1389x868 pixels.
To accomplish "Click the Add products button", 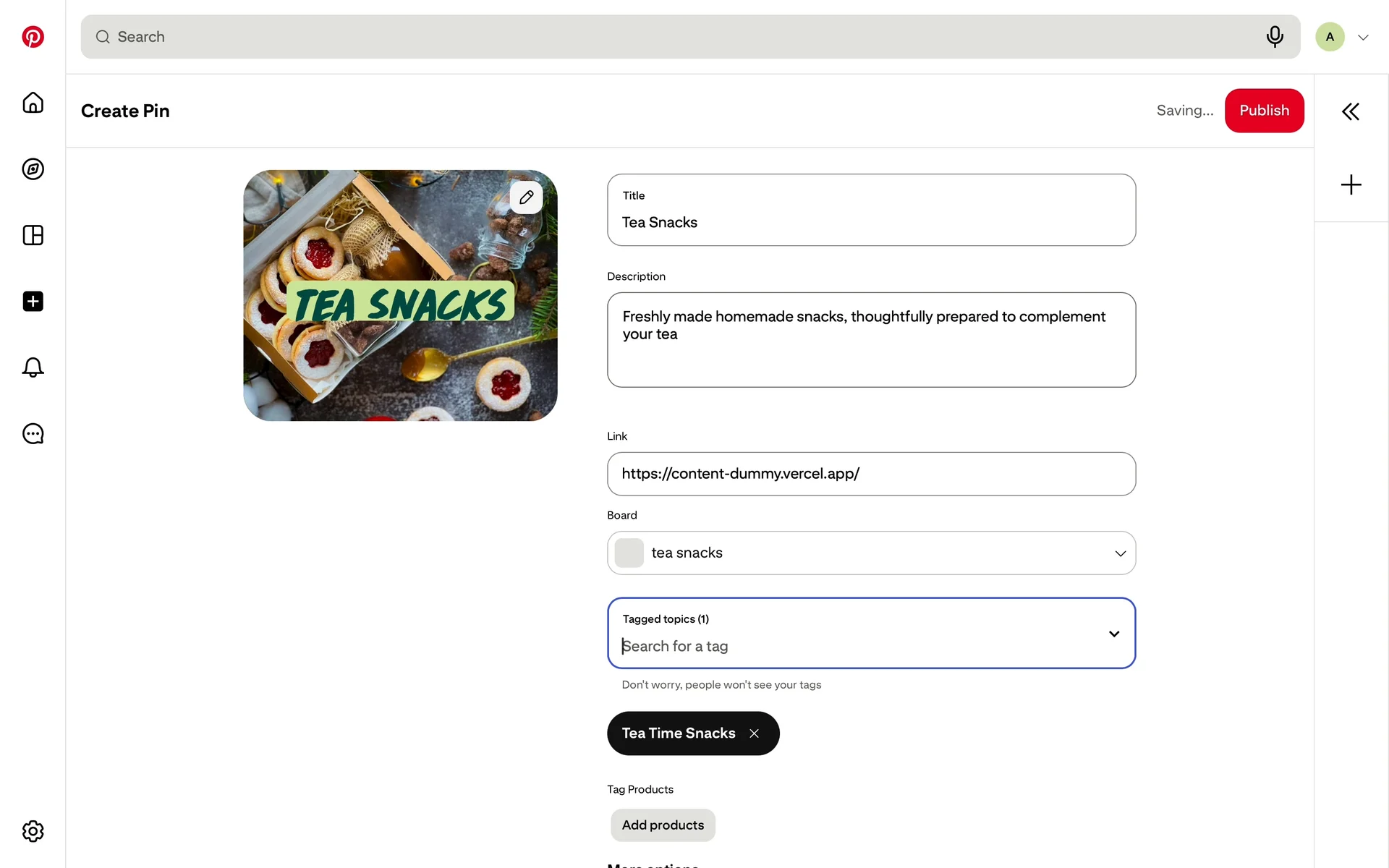I will (x=662, y=825).
